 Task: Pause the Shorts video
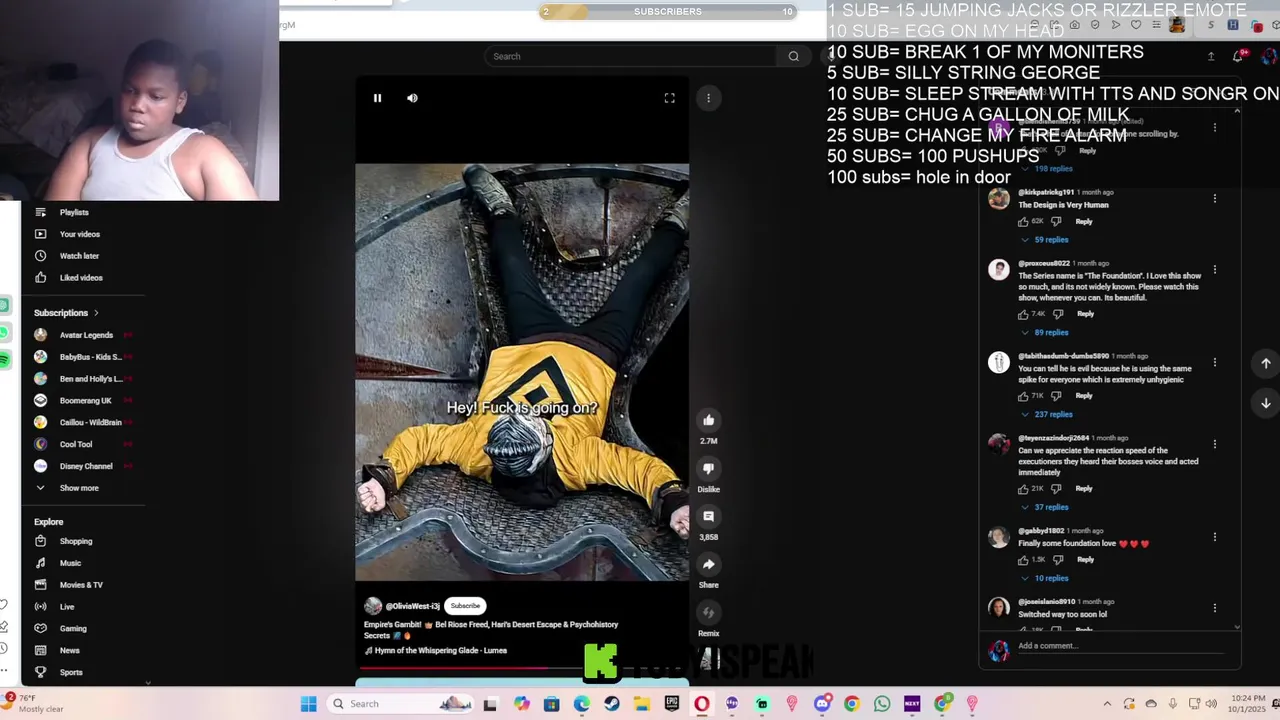click(377, 98)
